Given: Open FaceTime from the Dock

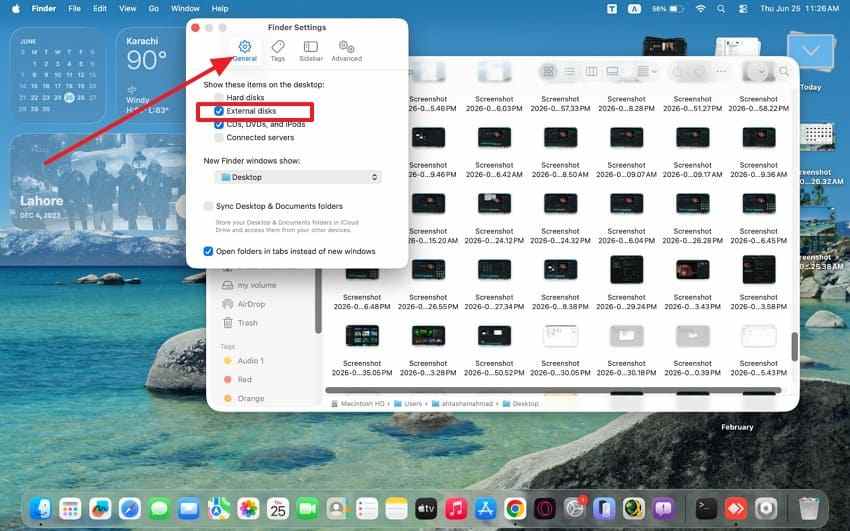Looking at the screenshot, I should 307,509.
